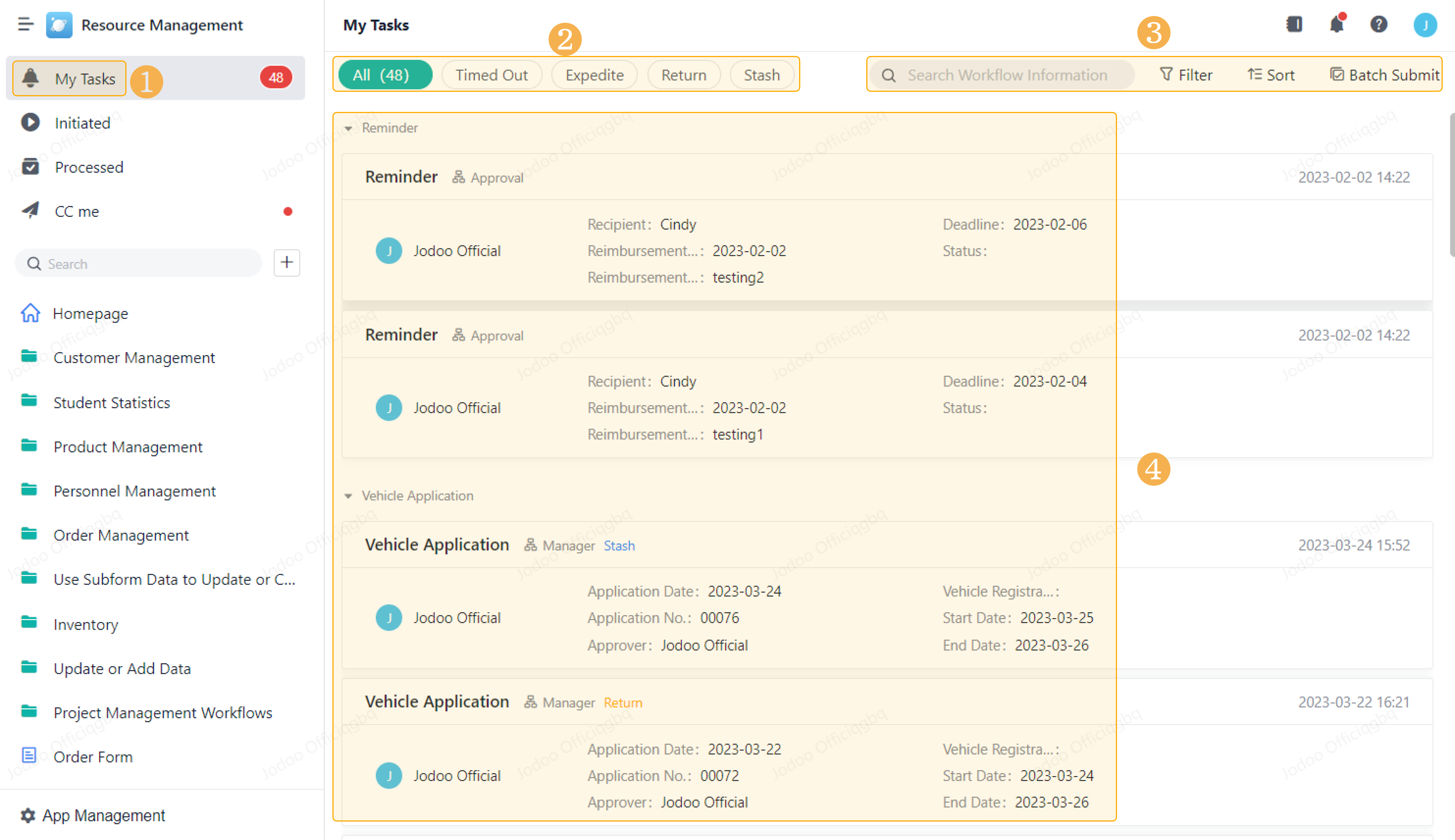Open the Initiated section

pyautogui.click(x=82, y=123)
